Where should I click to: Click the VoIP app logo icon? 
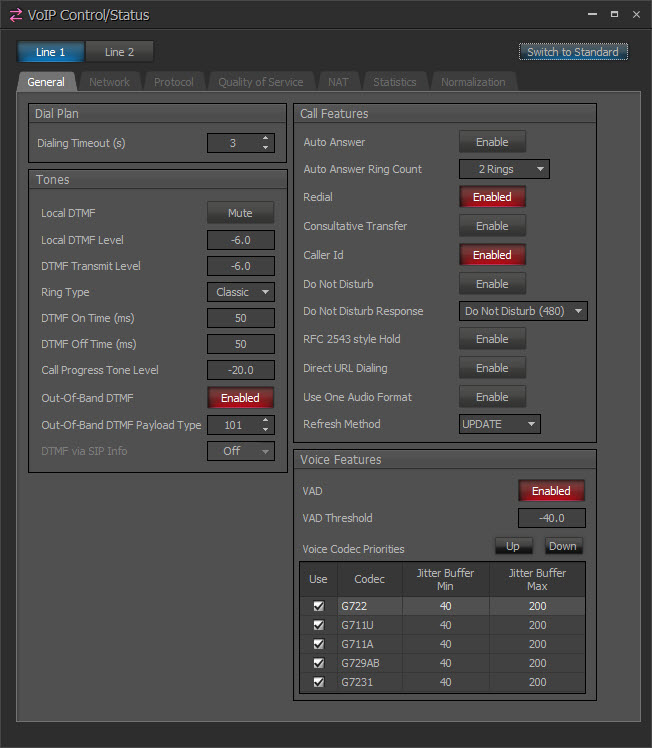coord(15,15)
